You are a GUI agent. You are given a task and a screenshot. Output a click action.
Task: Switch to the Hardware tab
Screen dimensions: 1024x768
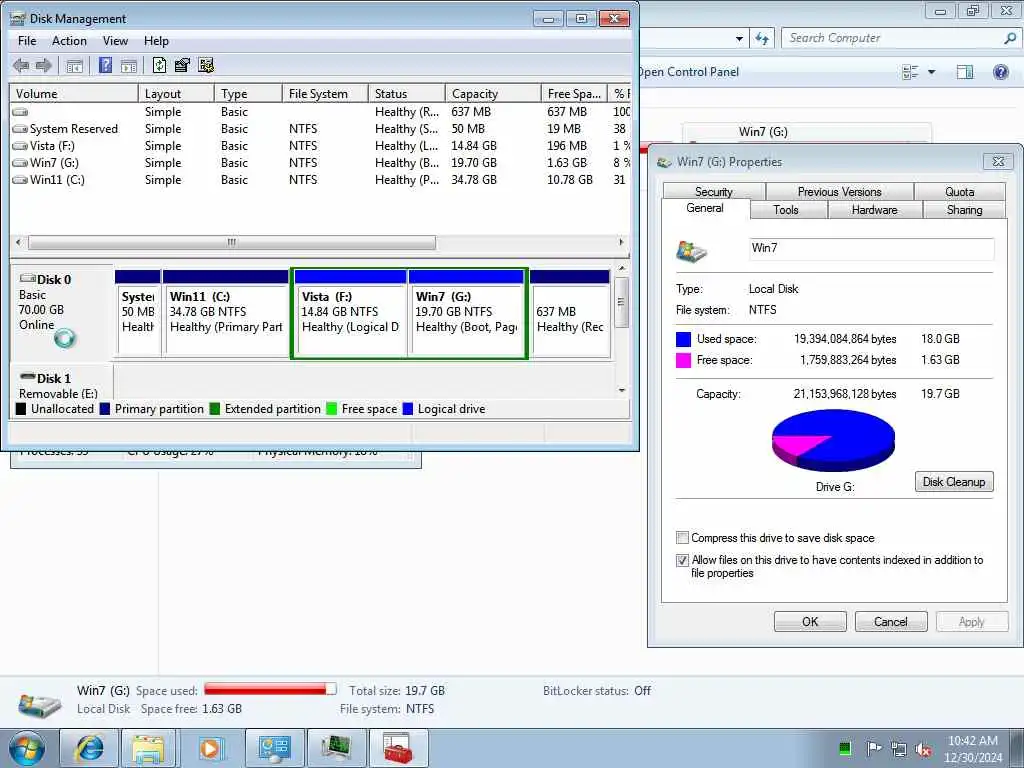point(874,210)
